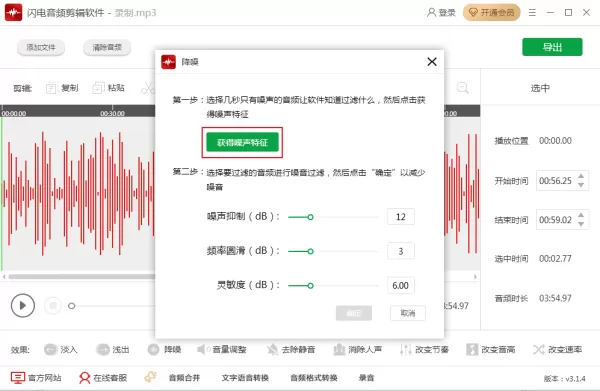Apply 淡出 fade-out effect
This screenshot has height=391, width=600.
coord(112,349)
